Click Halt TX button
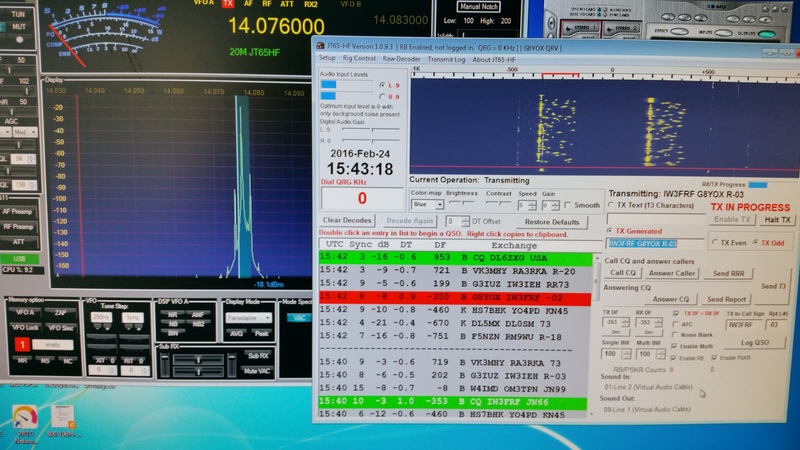Viewport: 800px width, 450px height. [x=777, y=219]
